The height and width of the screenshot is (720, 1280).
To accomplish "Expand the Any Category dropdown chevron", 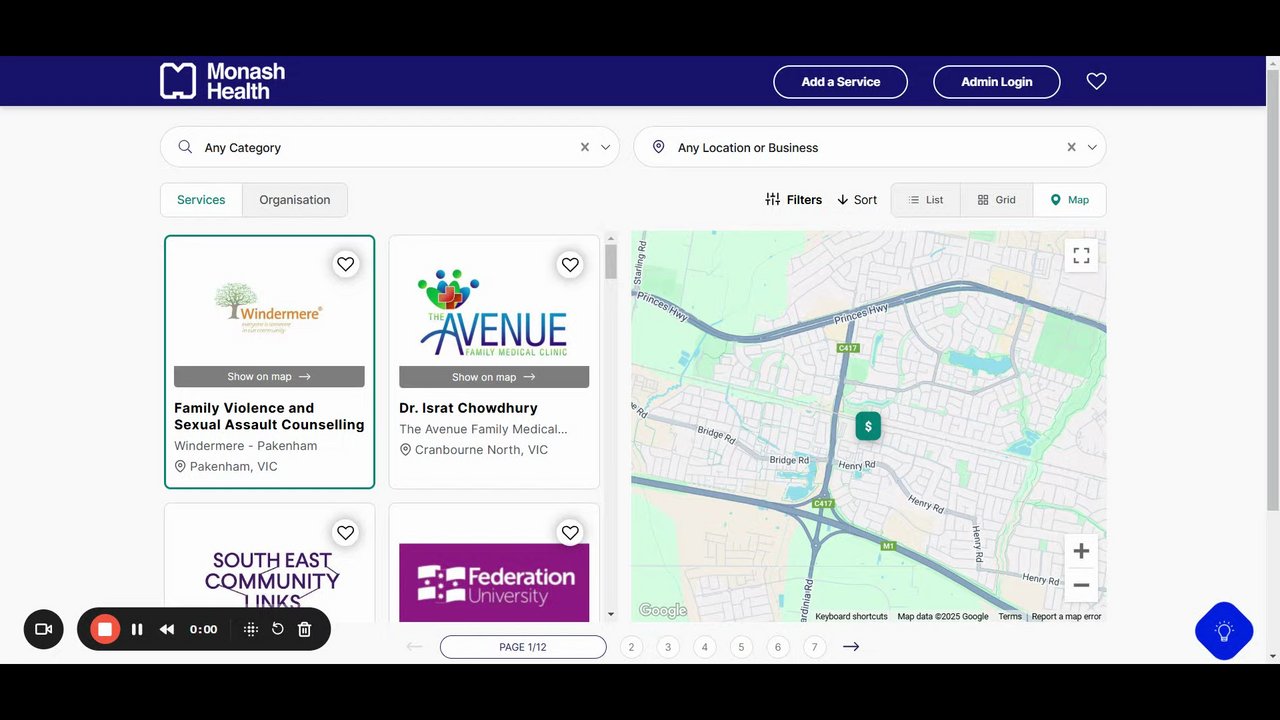I will (x=605, y=147).
